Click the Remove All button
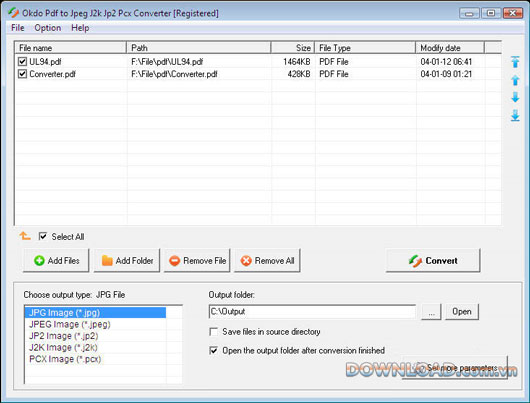The width and height of the screenshot is (530, 403). [267, 260]
